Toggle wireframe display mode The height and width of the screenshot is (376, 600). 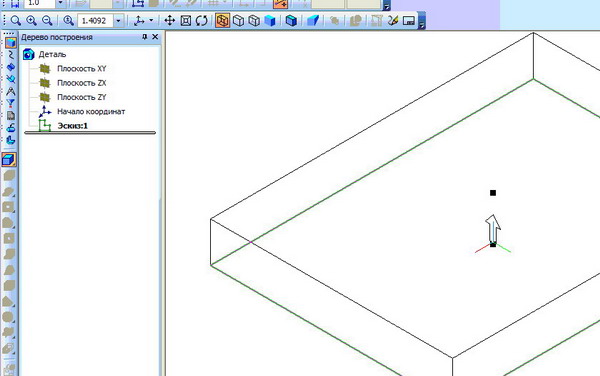pyautogui.click(x=222, y=21)
